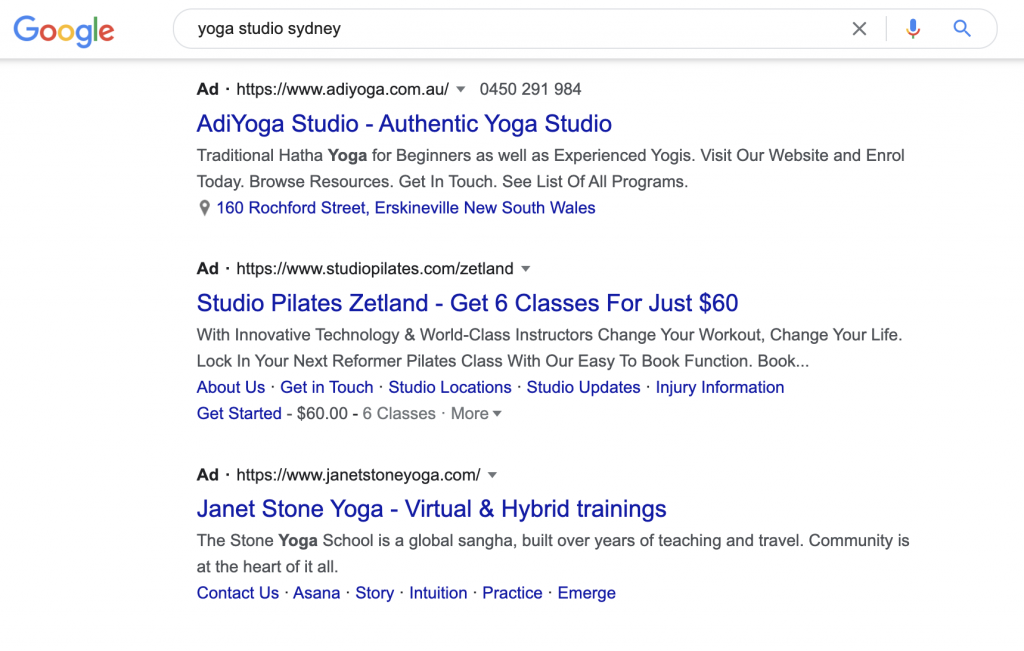
Task: Click the https://www.adiyoga.com.au/ URL text
Action: (x=342, y=89)
